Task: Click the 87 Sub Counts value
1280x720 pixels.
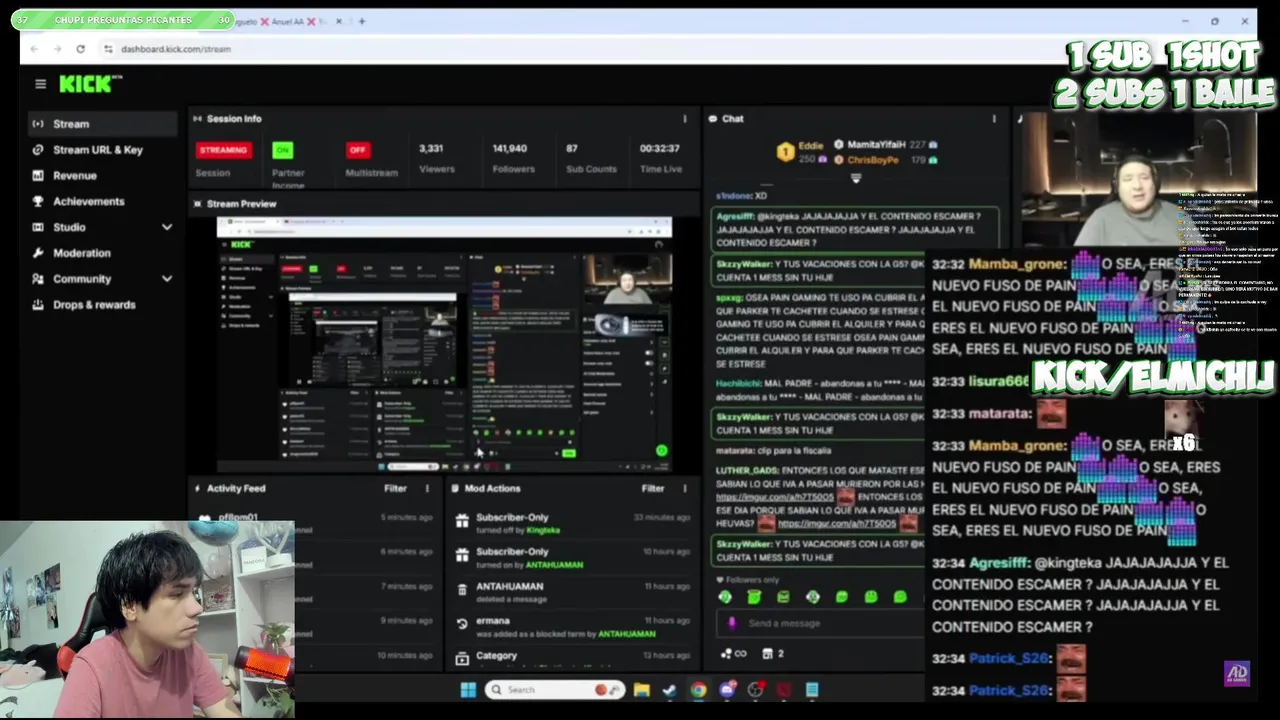Action: coord(572,149)
